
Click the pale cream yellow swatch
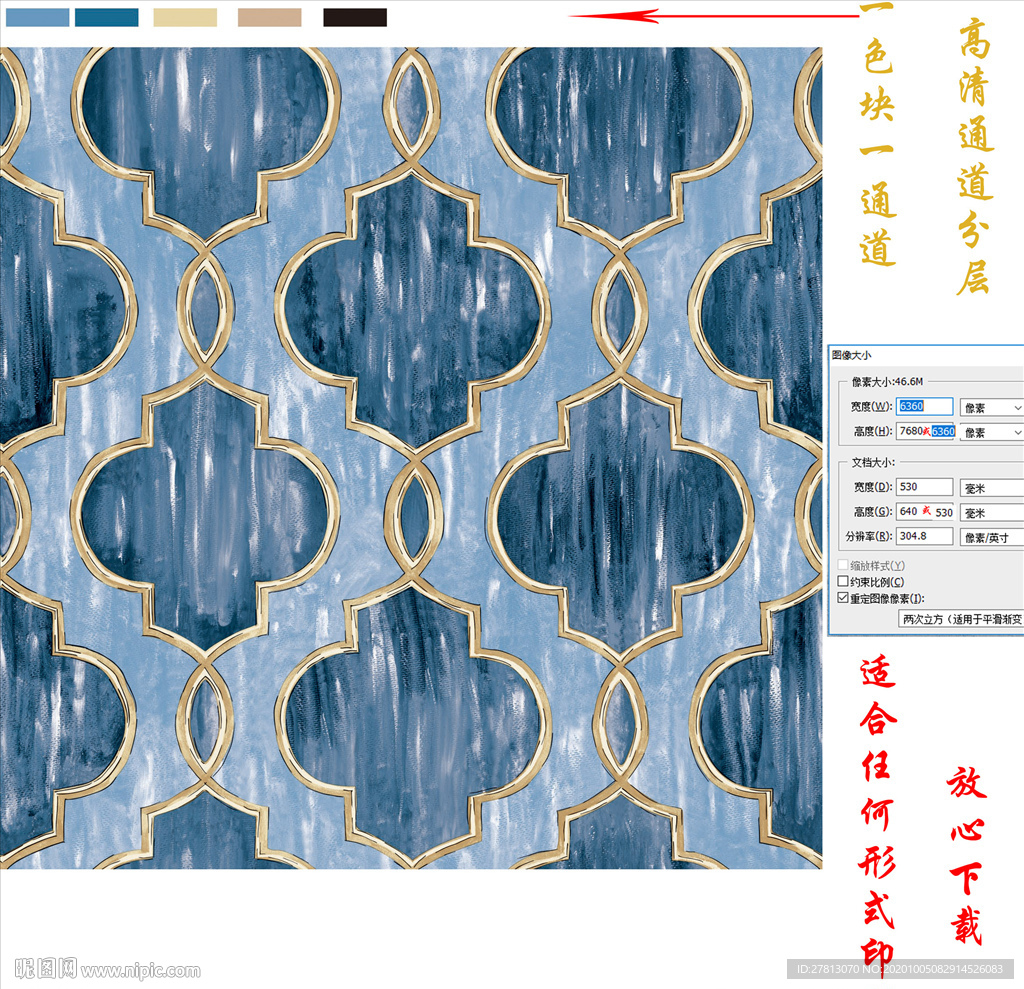tap(185, 17)
